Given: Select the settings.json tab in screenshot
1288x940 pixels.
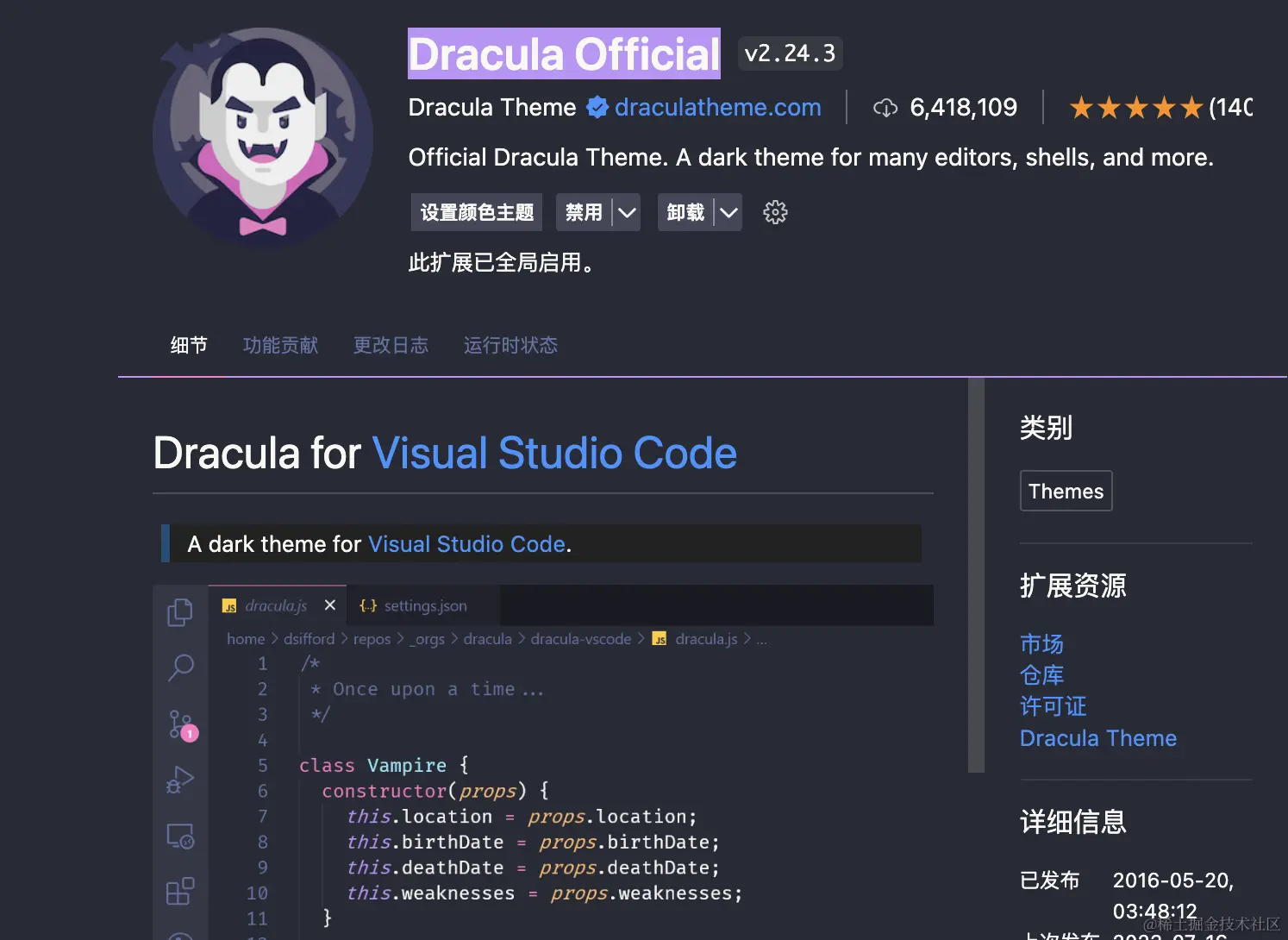Looking at the screenshot, I should [423, 605].
